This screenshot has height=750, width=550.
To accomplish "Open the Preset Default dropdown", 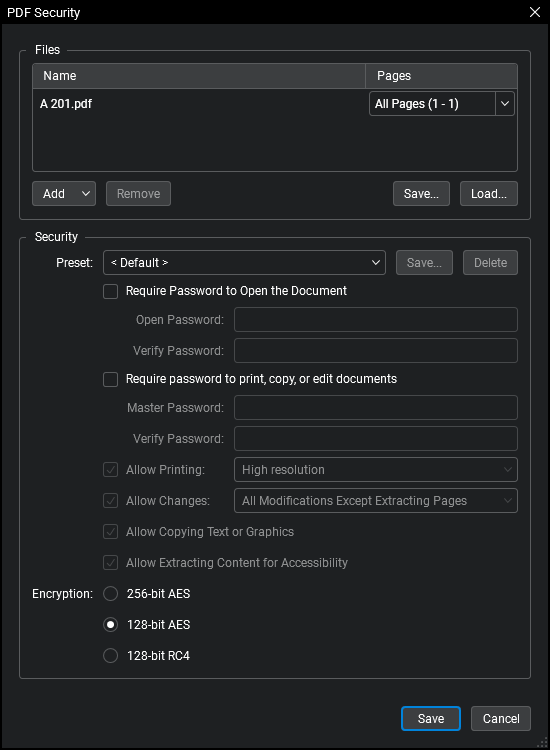I will click(x=244, y=263).
